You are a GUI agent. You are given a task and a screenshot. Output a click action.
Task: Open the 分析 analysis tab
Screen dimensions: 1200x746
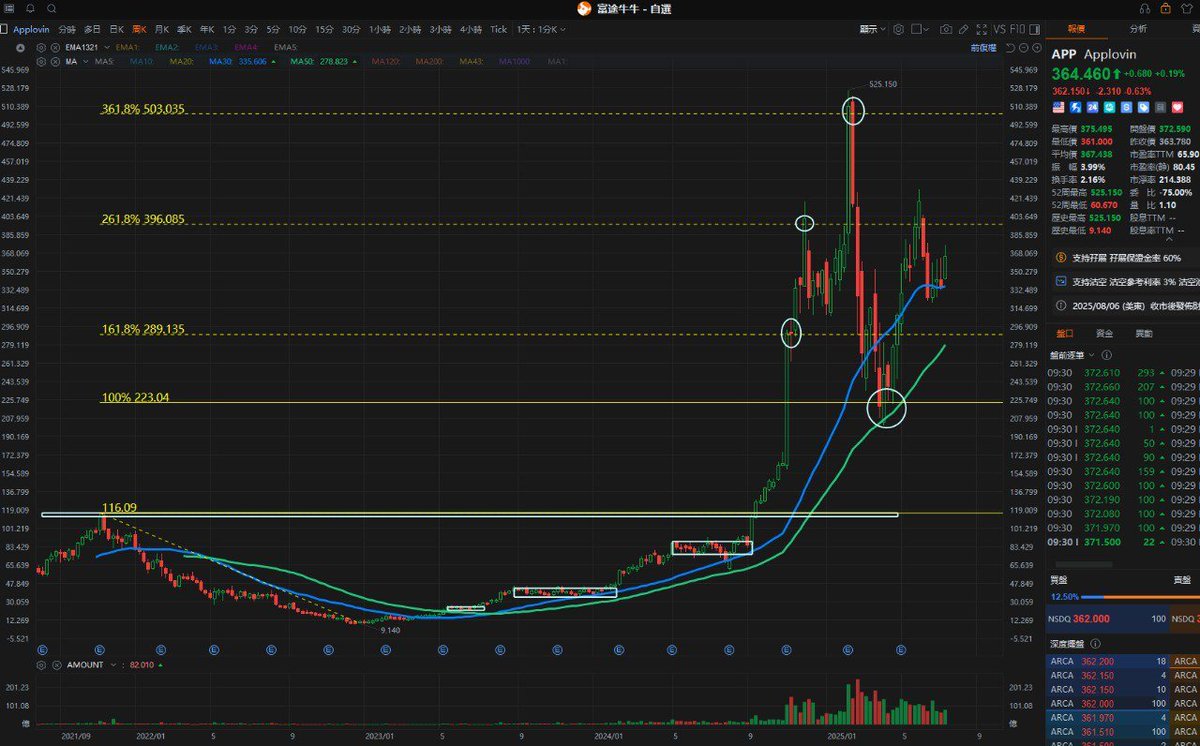coord(1138,29)
